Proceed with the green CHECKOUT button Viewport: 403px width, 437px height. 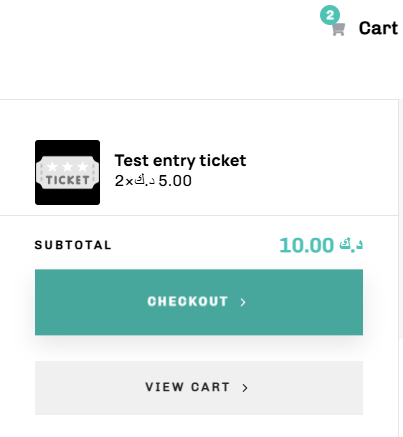pos(199,302)
